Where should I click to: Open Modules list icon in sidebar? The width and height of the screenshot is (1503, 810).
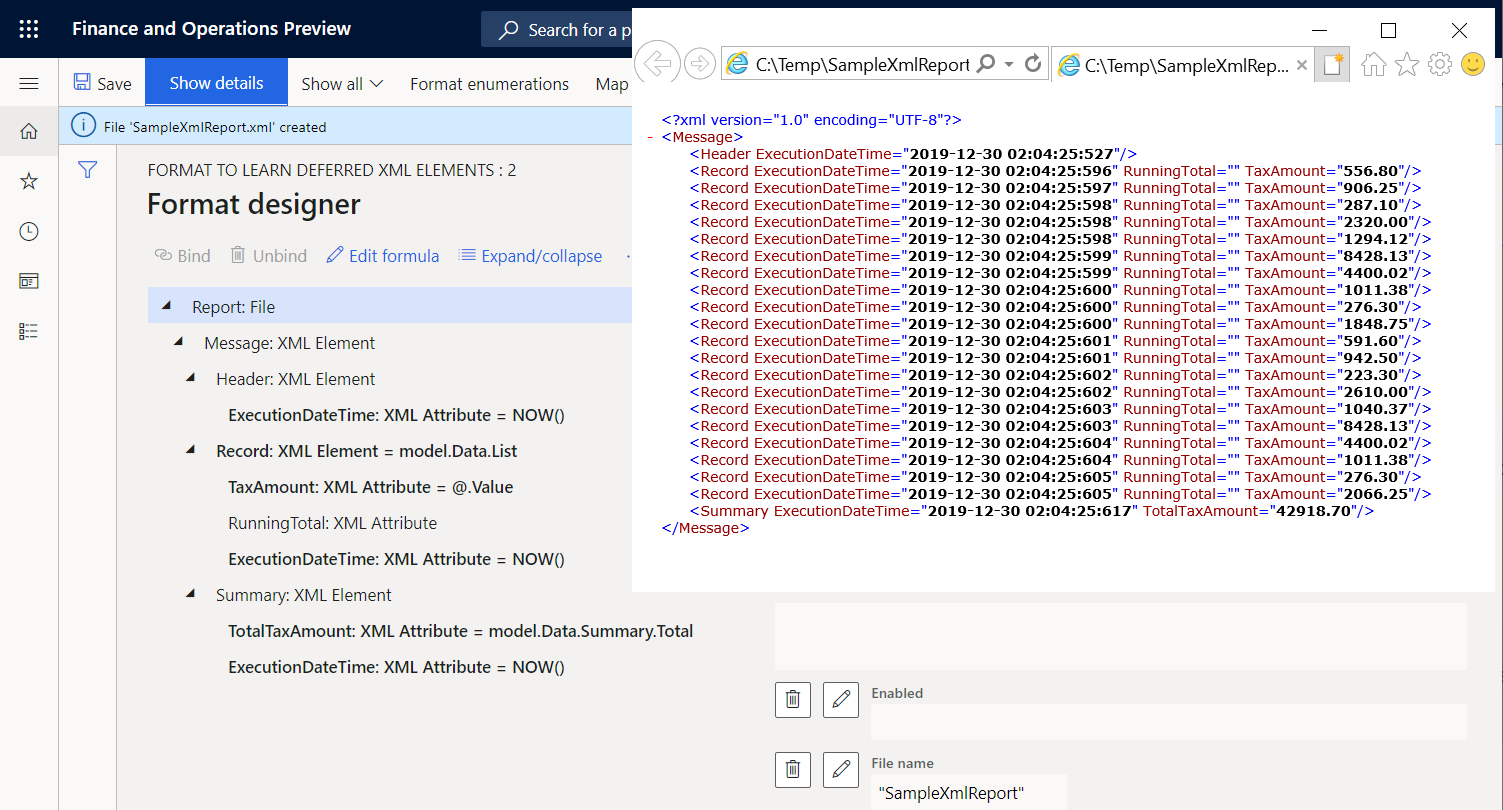pos(29,331)
